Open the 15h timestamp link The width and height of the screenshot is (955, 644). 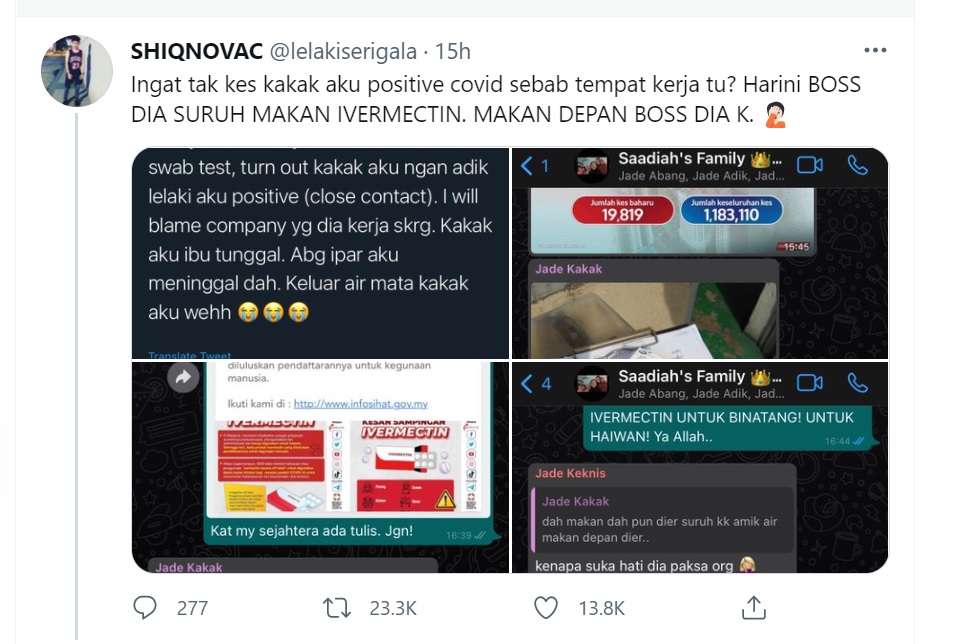click(x=453, y=51)
